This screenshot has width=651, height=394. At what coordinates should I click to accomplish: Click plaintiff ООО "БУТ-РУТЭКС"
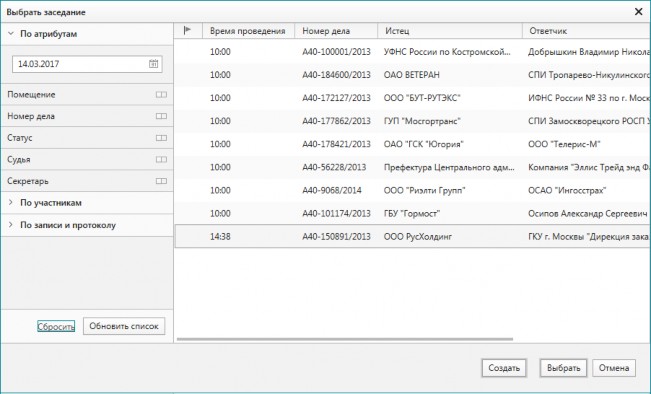pos(422,98)
